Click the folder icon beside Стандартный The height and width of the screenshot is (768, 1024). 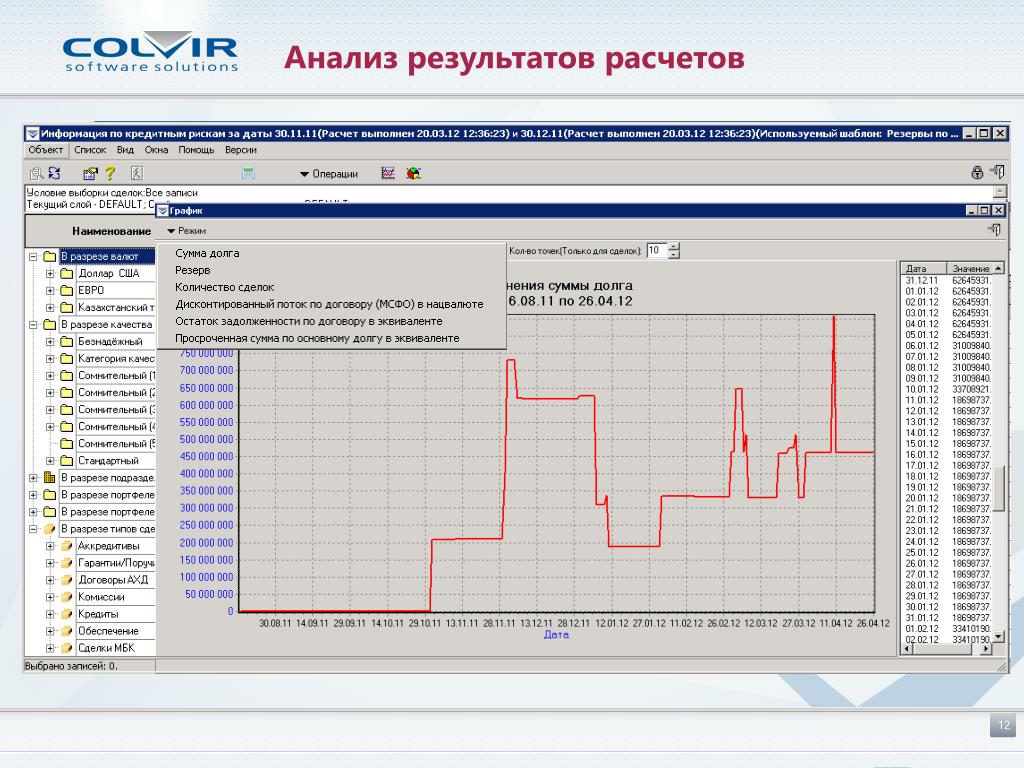(67, 461)
